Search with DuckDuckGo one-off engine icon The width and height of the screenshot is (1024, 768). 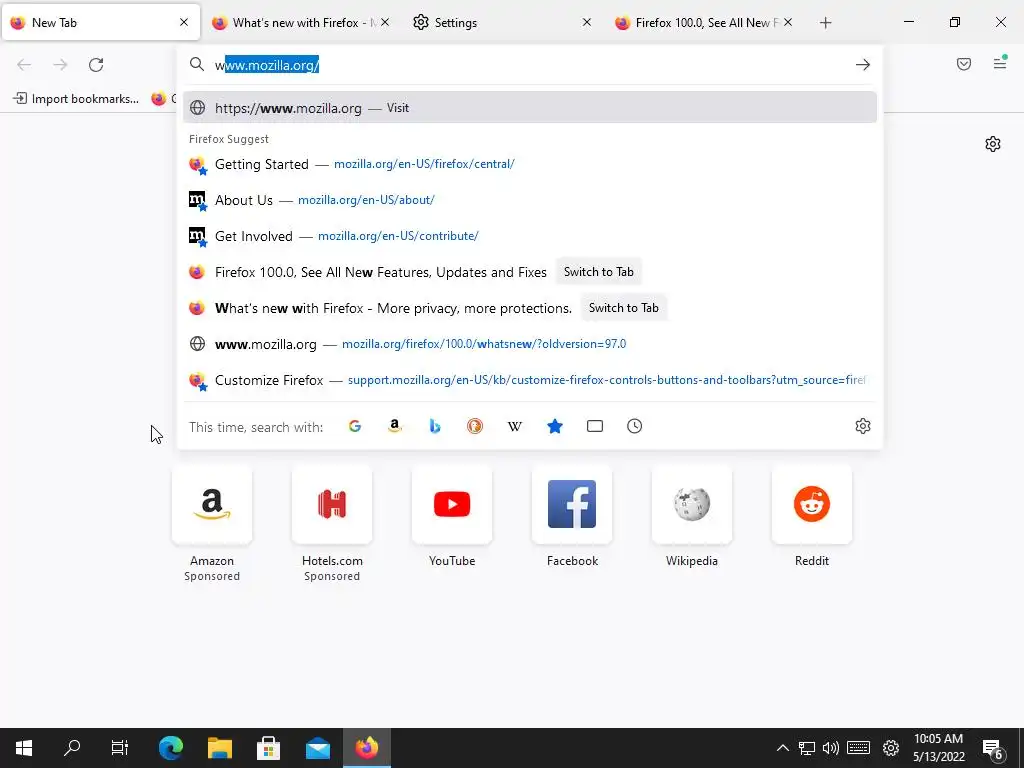click(475, 426)
